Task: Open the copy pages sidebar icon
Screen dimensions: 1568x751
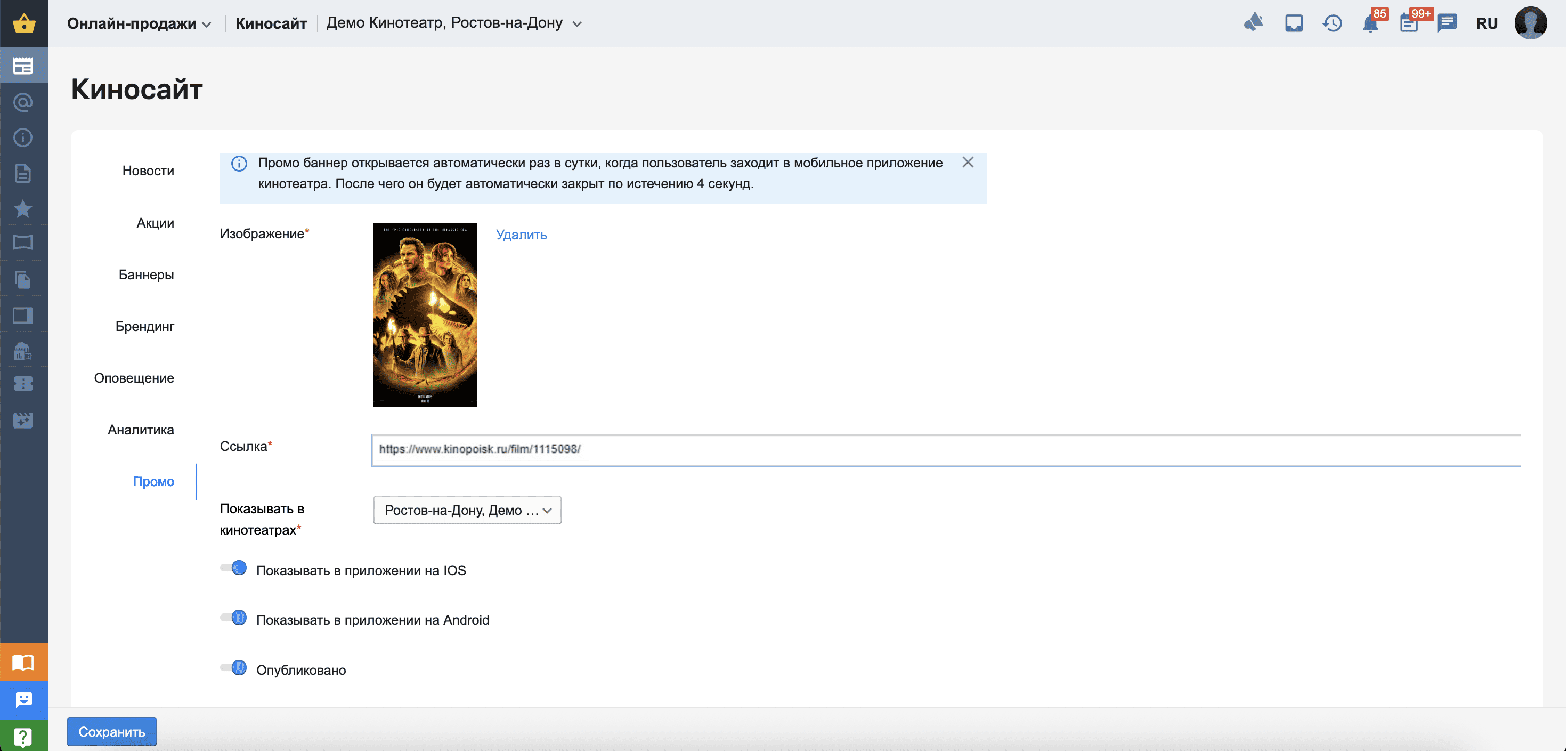Action: click(x=23, y=280)
